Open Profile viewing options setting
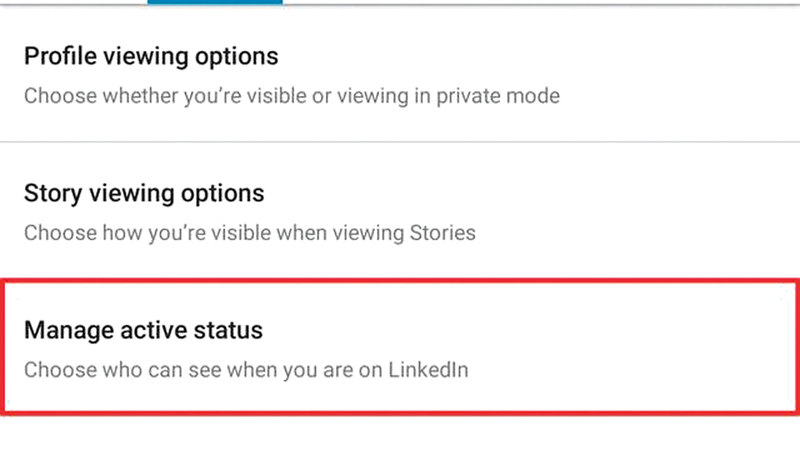This screenshot has height=450, width=800. (400, 75)
